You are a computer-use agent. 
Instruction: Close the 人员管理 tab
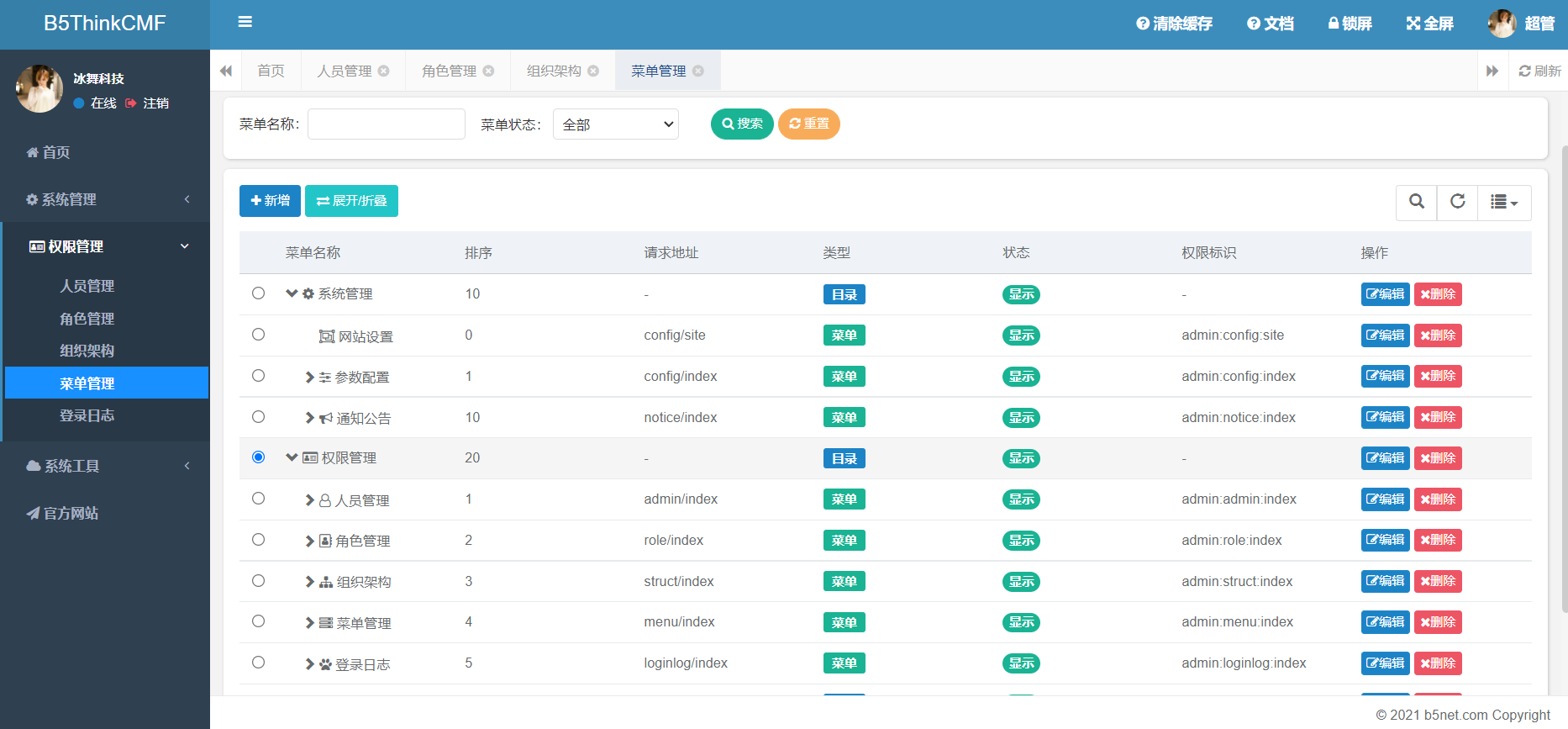point(383,71)
